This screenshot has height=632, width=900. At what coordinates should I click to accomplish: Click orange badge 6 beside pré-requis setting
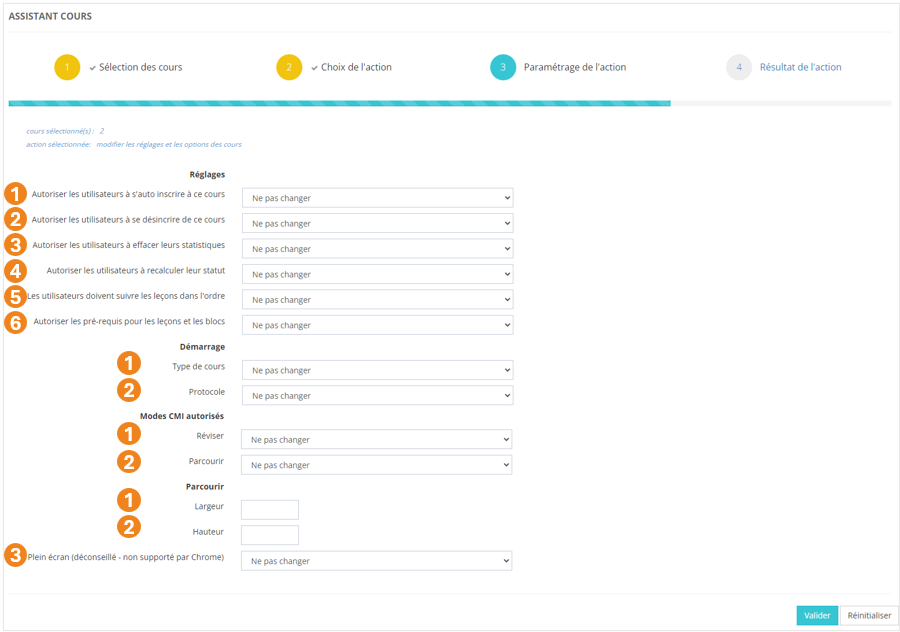(15, 324)
